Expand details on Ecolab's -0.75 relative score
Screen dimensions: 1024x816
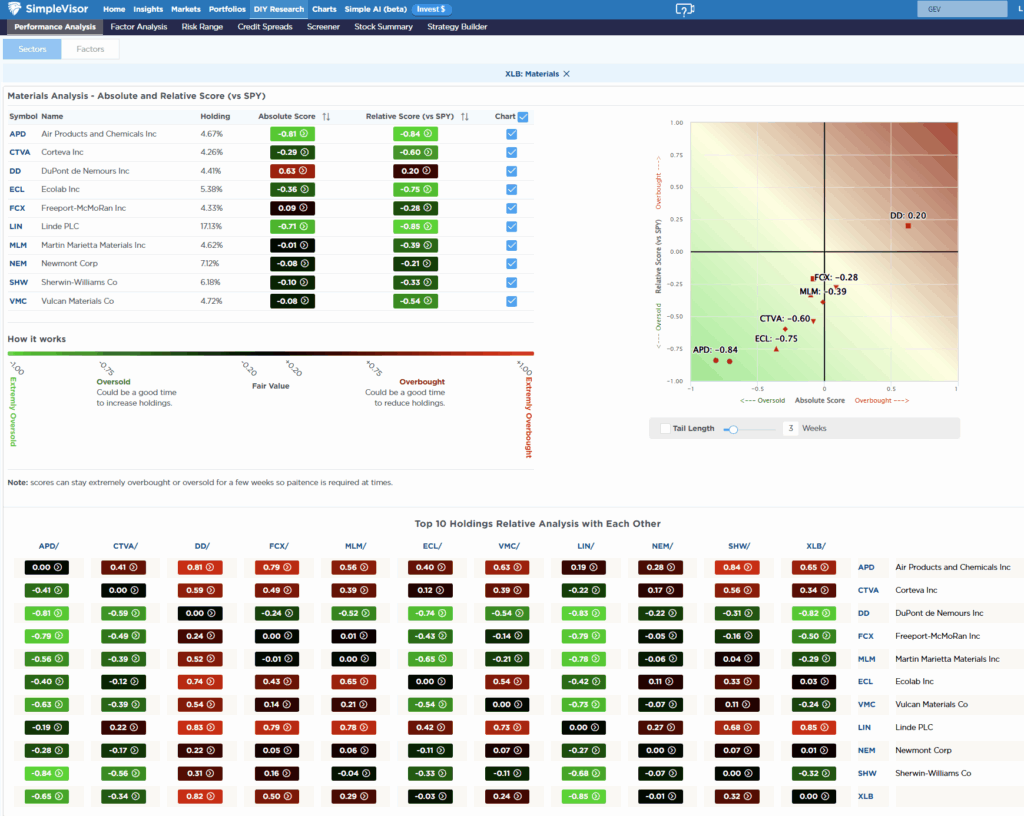[426, 189]
